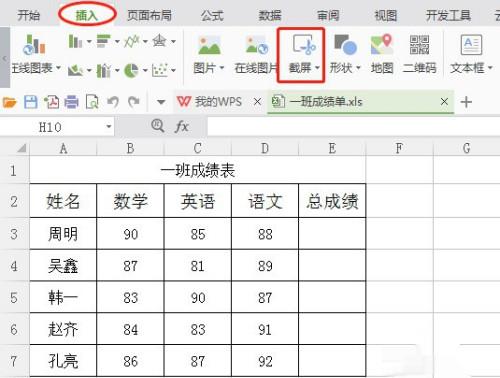Expand the 图片 dropdown arrow
The image size is (500, 378).
click(x=222, y=68)
